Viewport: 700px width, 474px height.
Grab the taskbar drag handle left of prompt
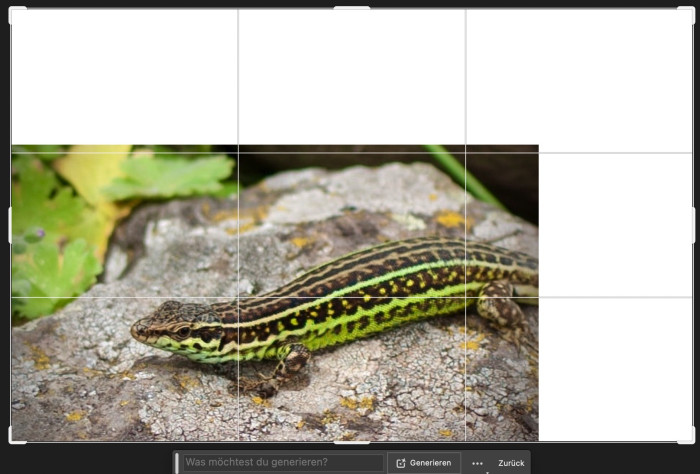coord(177,463)
